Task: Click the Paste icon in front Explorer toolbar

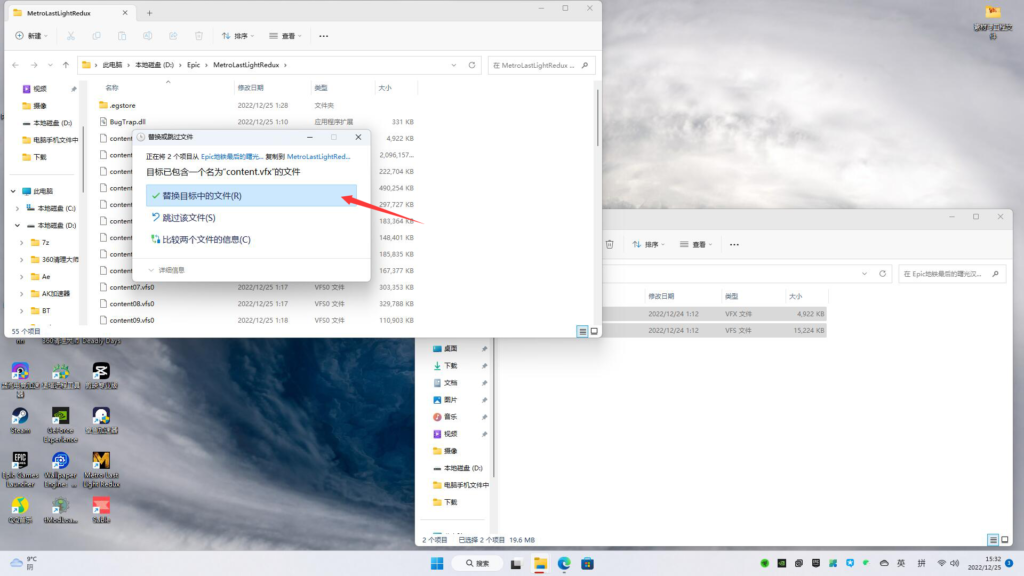Action: click(122, 36)
